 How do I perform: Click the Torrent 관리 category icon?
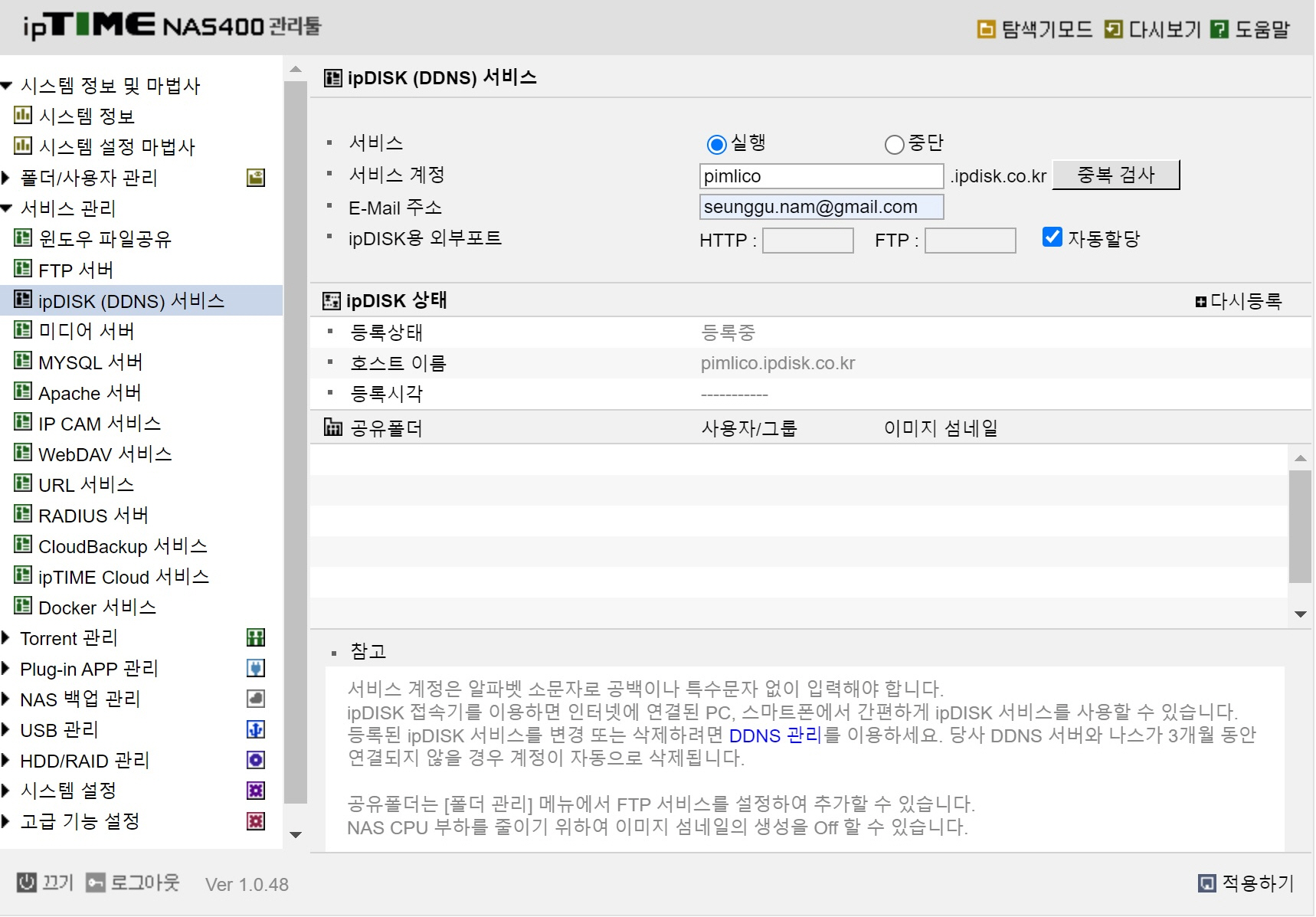[x=256, y=637]
